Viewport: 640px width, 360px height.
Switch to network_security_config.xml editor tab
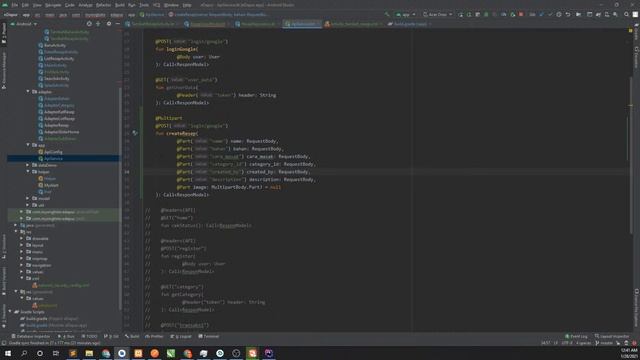point(353,24)
